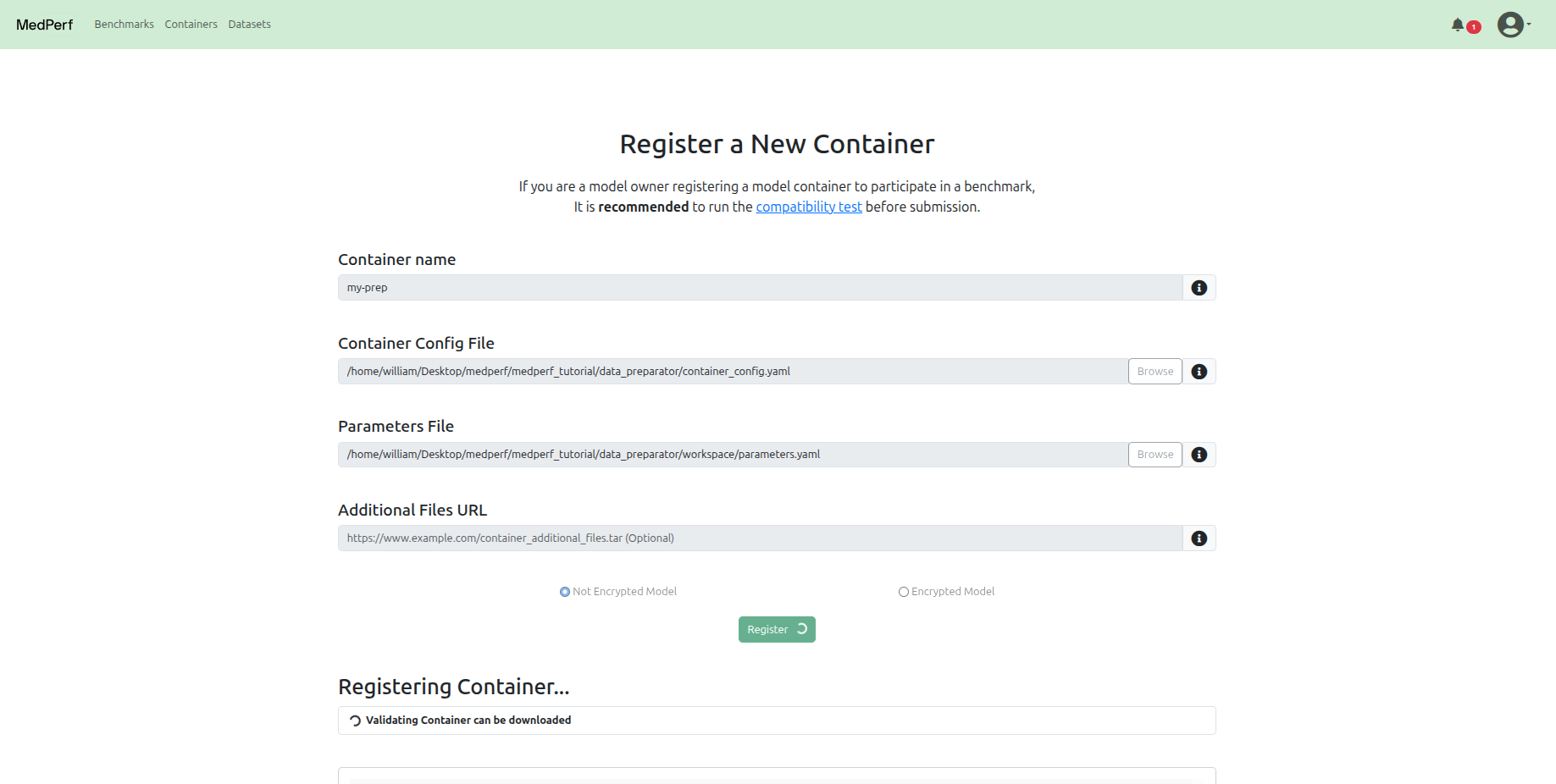Open the Containers page

pyautogui.click(x=191, y=25)
